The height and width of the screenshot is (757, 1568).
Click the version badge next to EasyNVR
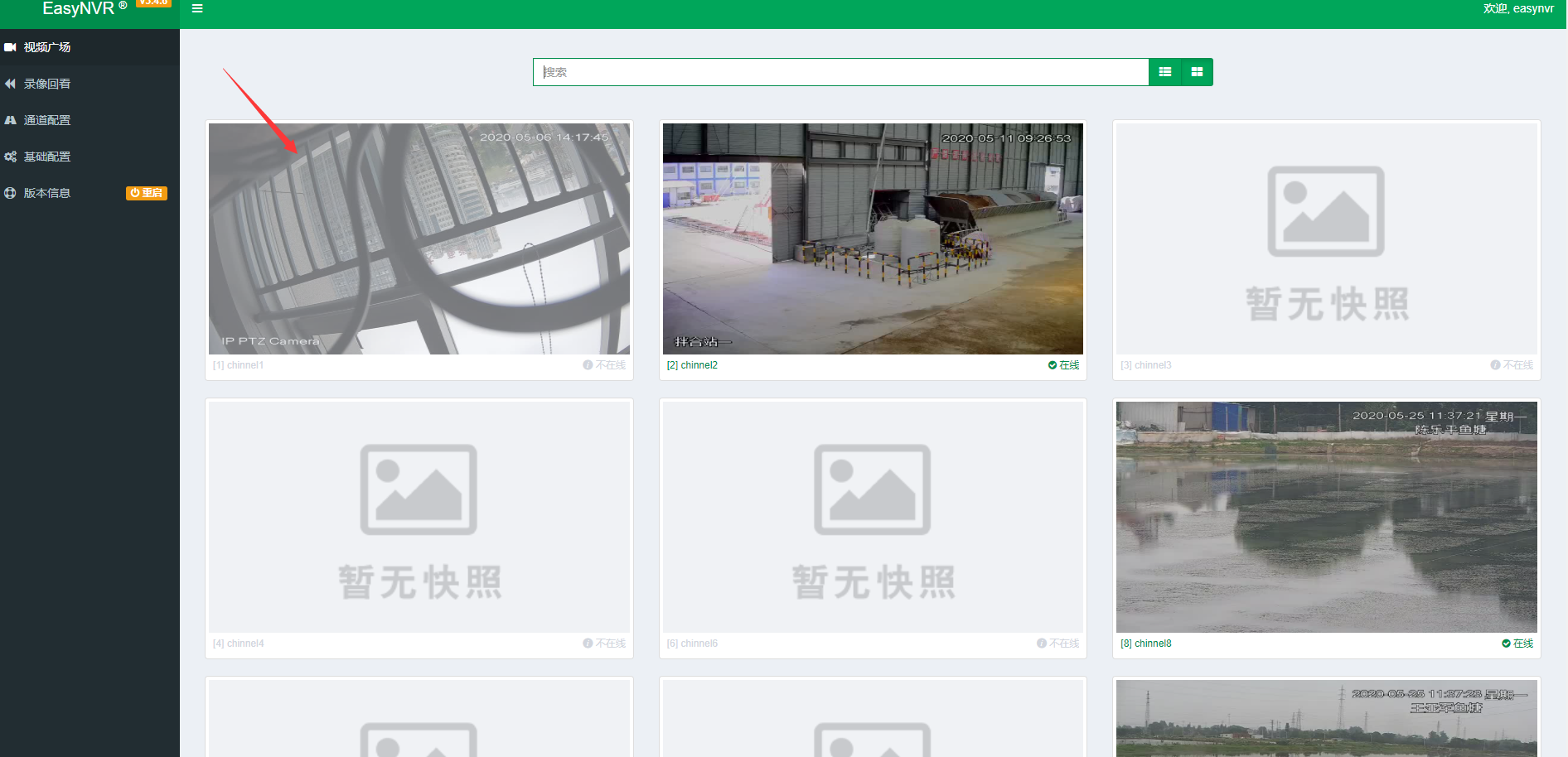point(153,3)
